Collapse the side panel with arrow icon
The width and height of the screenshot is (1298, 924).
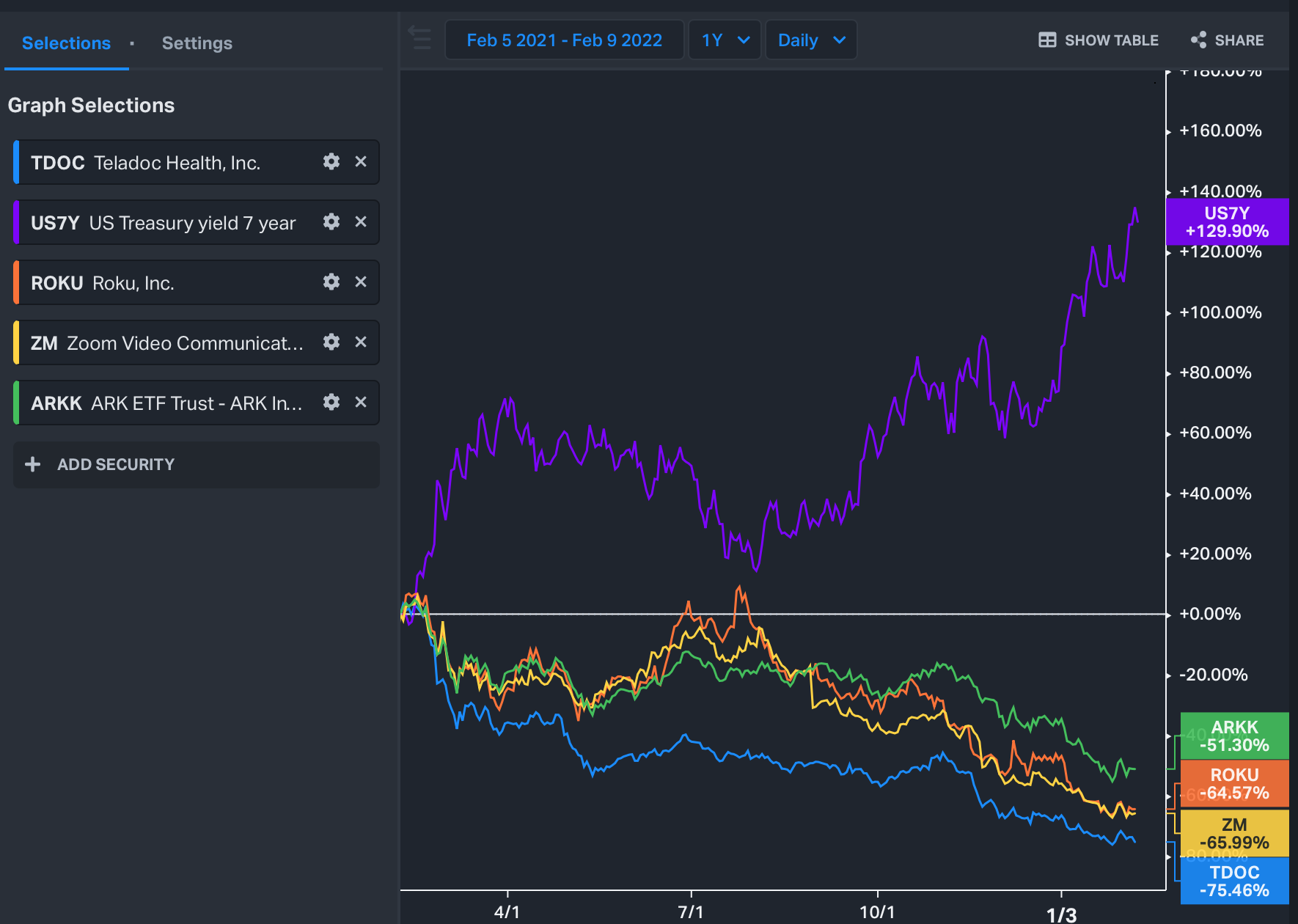pos(420,39)
